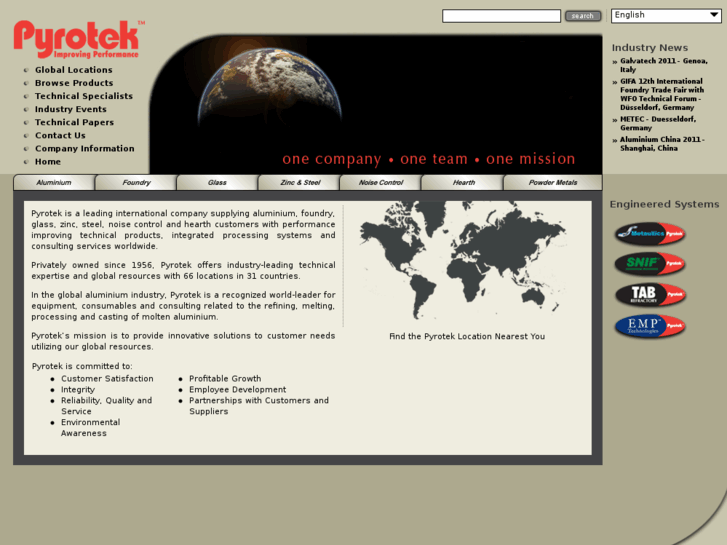Viewport: 727px width, 545px height.
Task: Open Company Information link
Action: coord(85,148)
